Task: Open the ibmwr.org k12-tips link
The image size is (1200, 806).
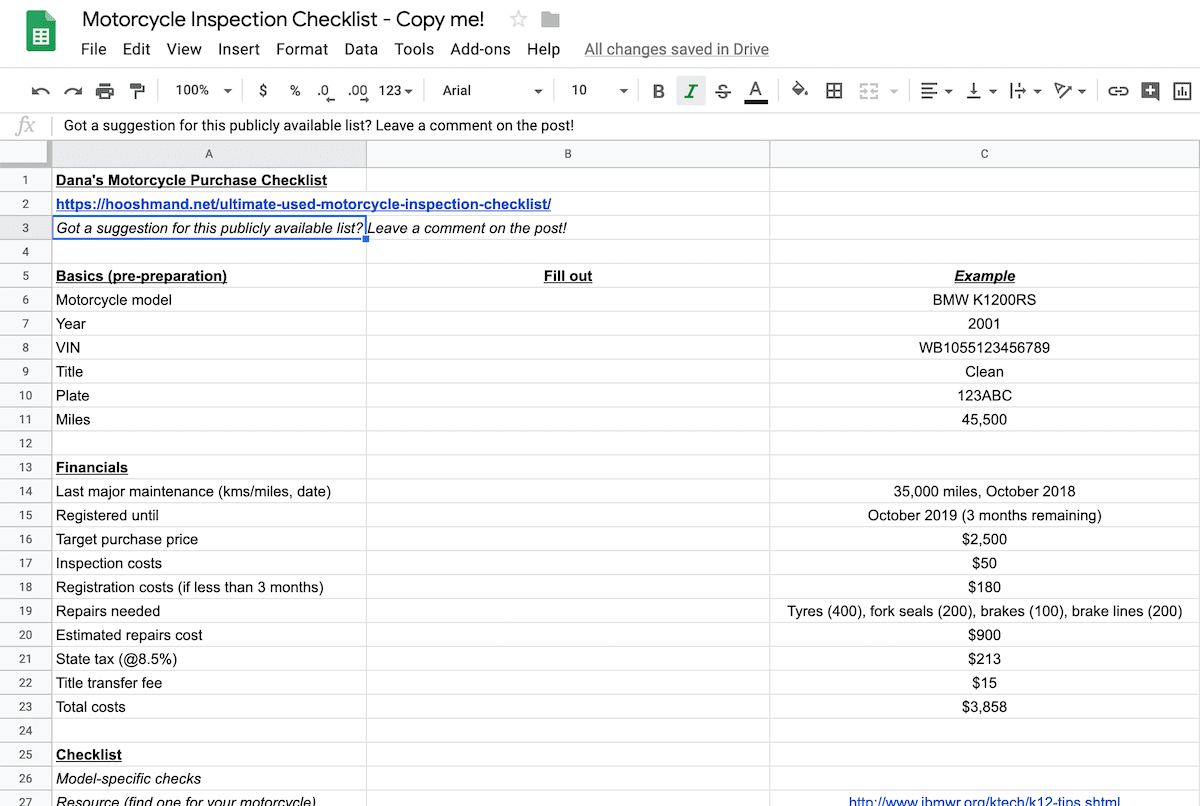Action: click(x=985, y=800)
